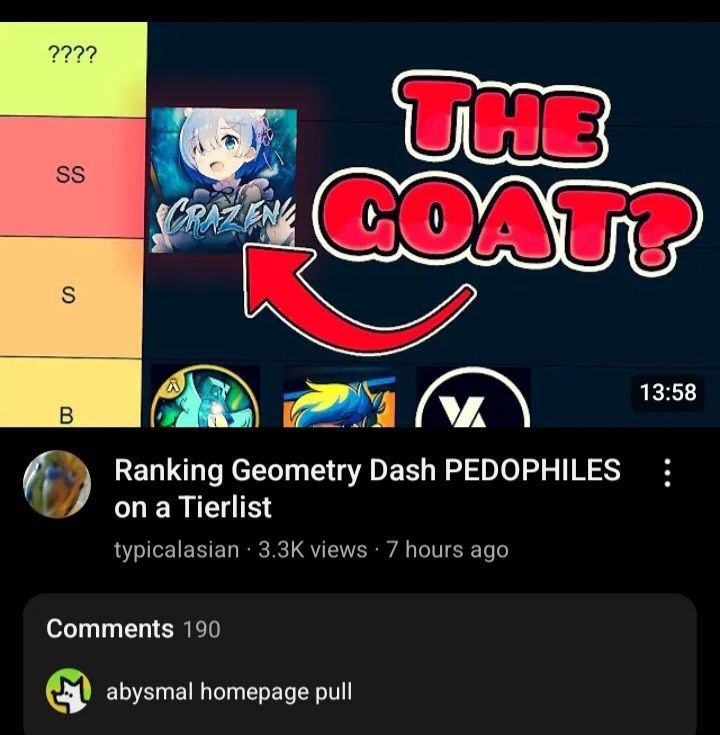Open the video titled Ranking Geometry Dash

click(x=368, y=488)
